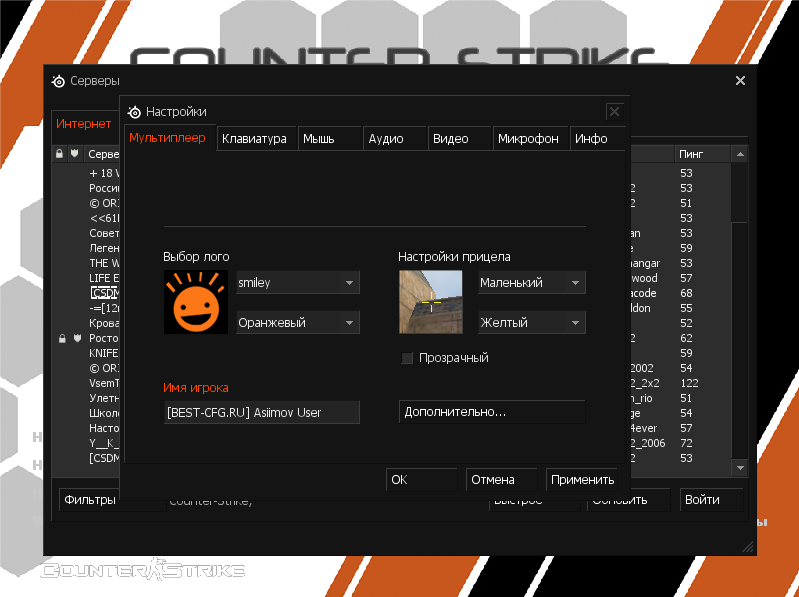Confirm settings with OK button

pos(421,479)
